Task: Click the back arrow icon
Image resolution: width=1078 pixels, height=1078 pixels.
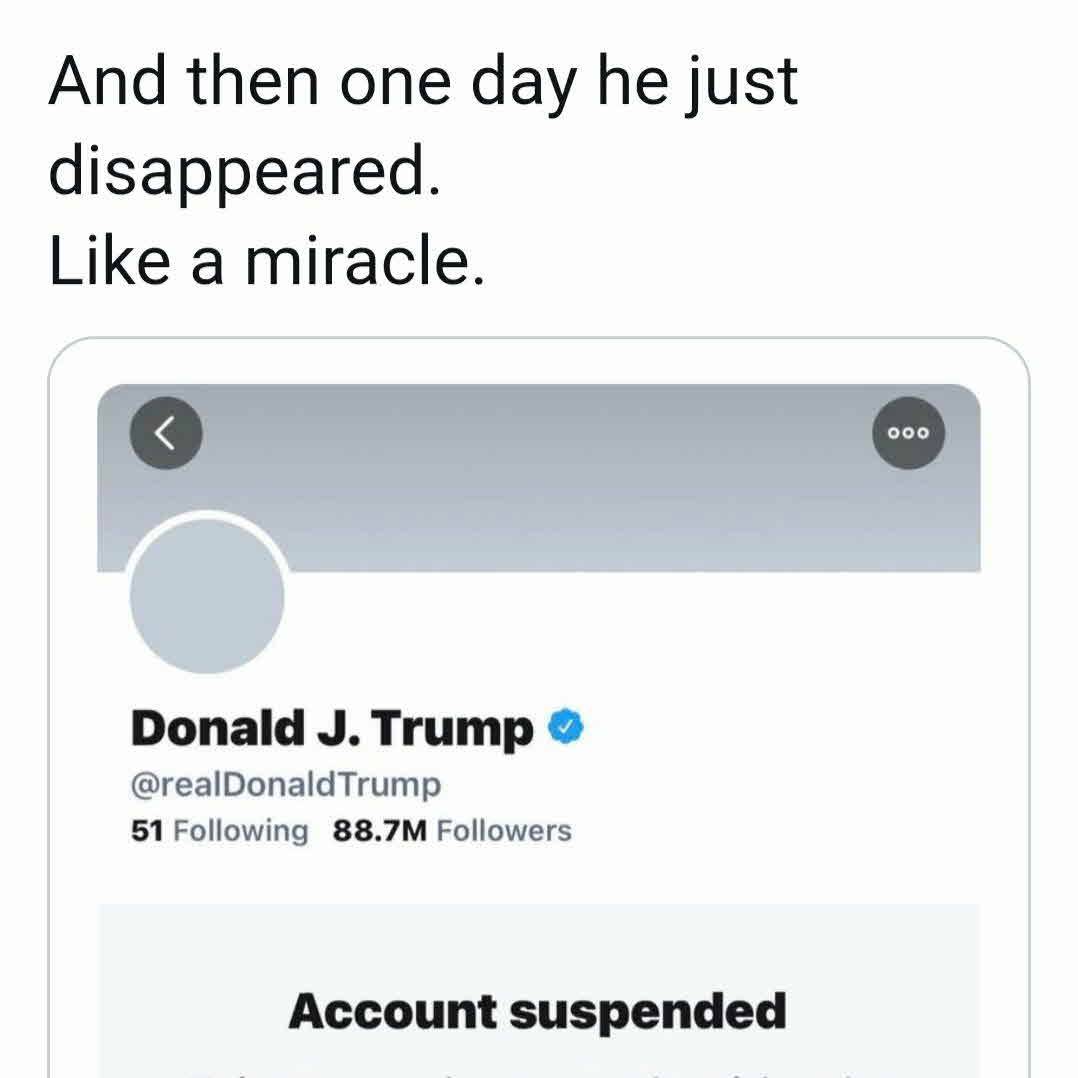Action: (x=166, y=433)
